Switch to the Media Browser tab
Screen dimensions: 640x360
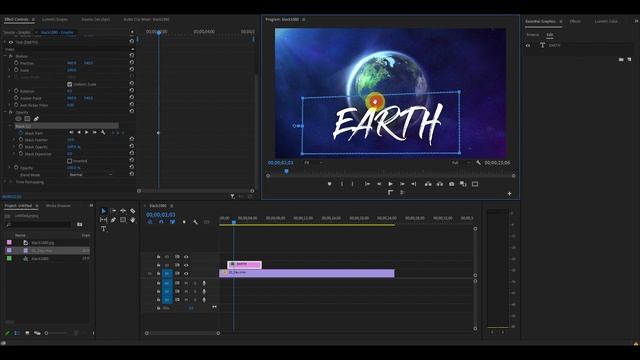pos(58,206)
